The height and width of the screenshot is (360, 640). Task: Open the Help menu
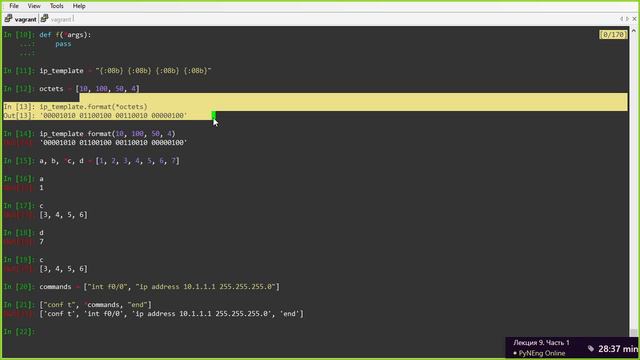tap(79, 6)
